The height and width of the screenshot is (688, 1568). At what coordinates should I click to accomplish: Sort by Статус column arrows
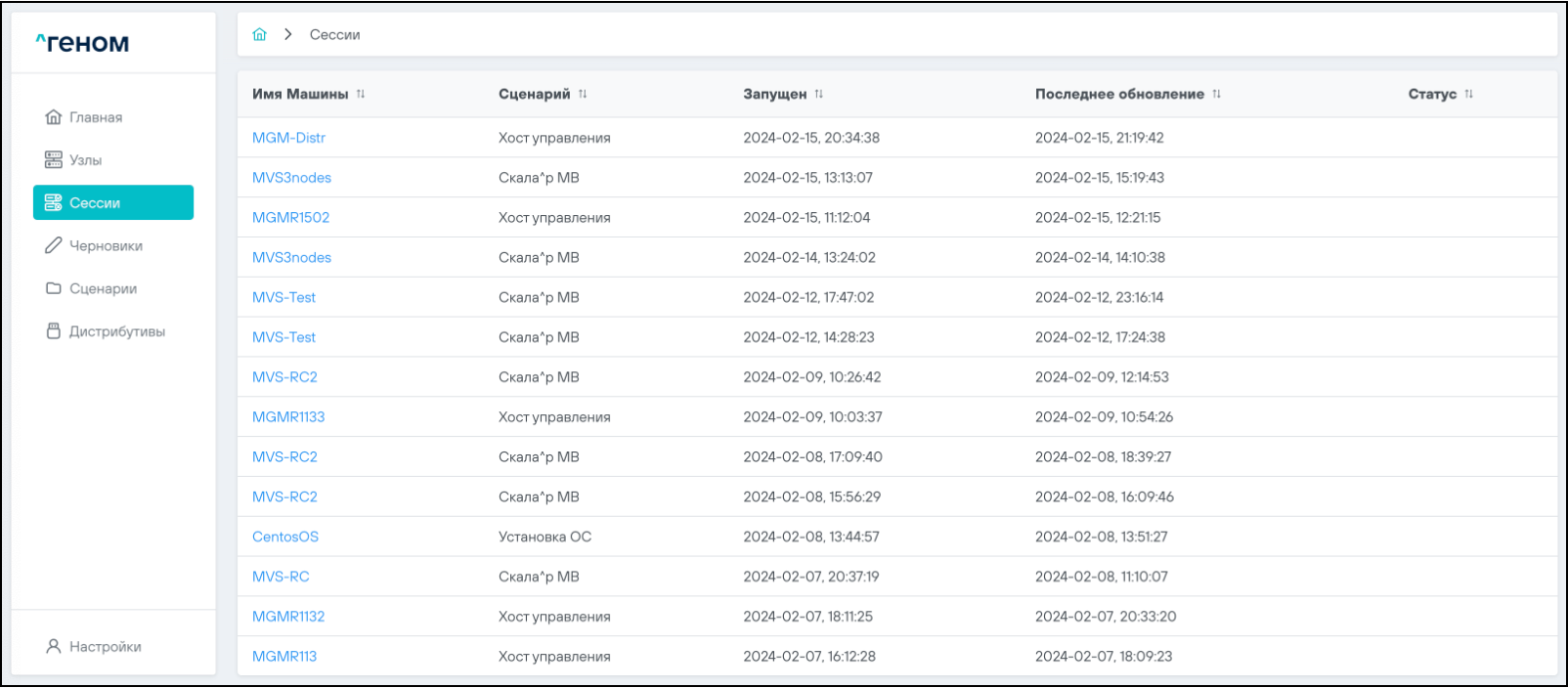[1469, 94]
